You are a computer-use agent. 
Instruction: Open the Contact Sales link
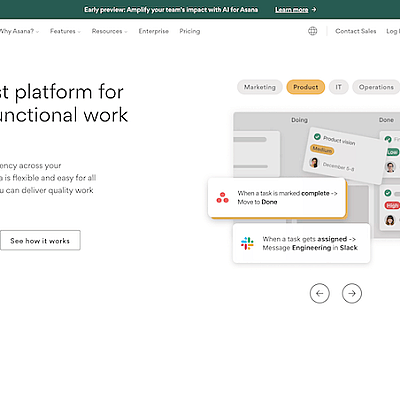coord(356,31)
